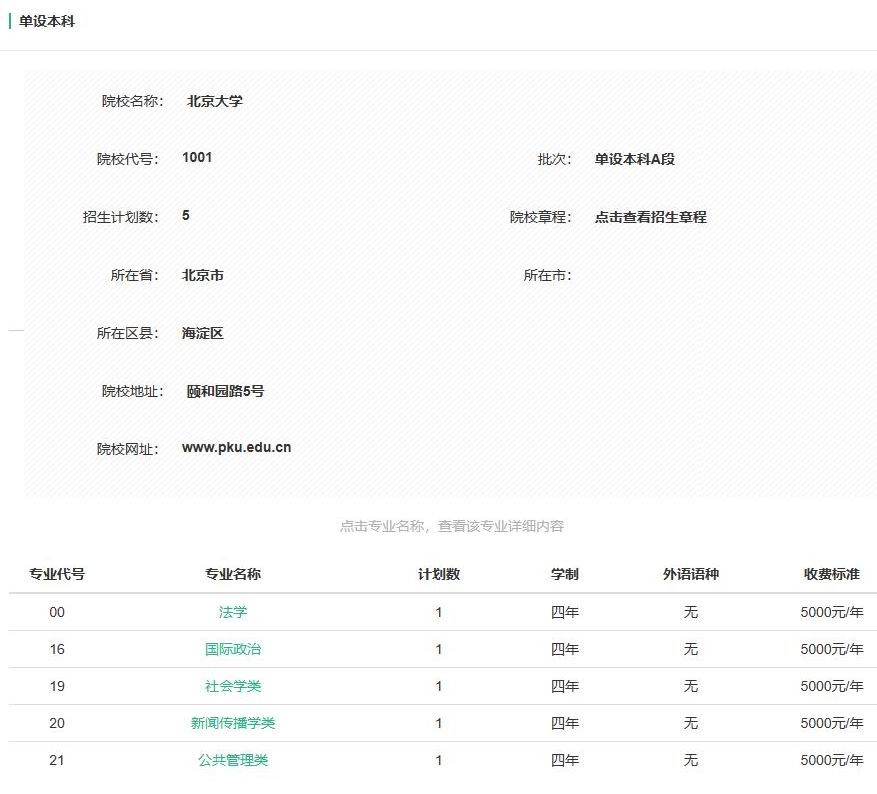Click 点击查看招生章程 to view admission rules
Viewport: 877px width, 794px height.
[x=650, y=217]
